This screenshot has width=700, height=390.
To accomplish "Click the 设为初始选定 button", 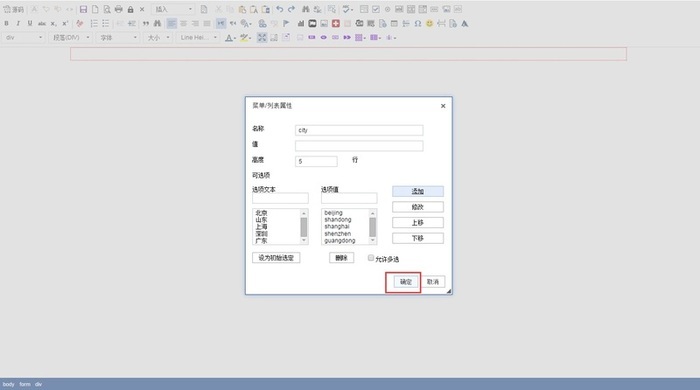I will 276,258.
